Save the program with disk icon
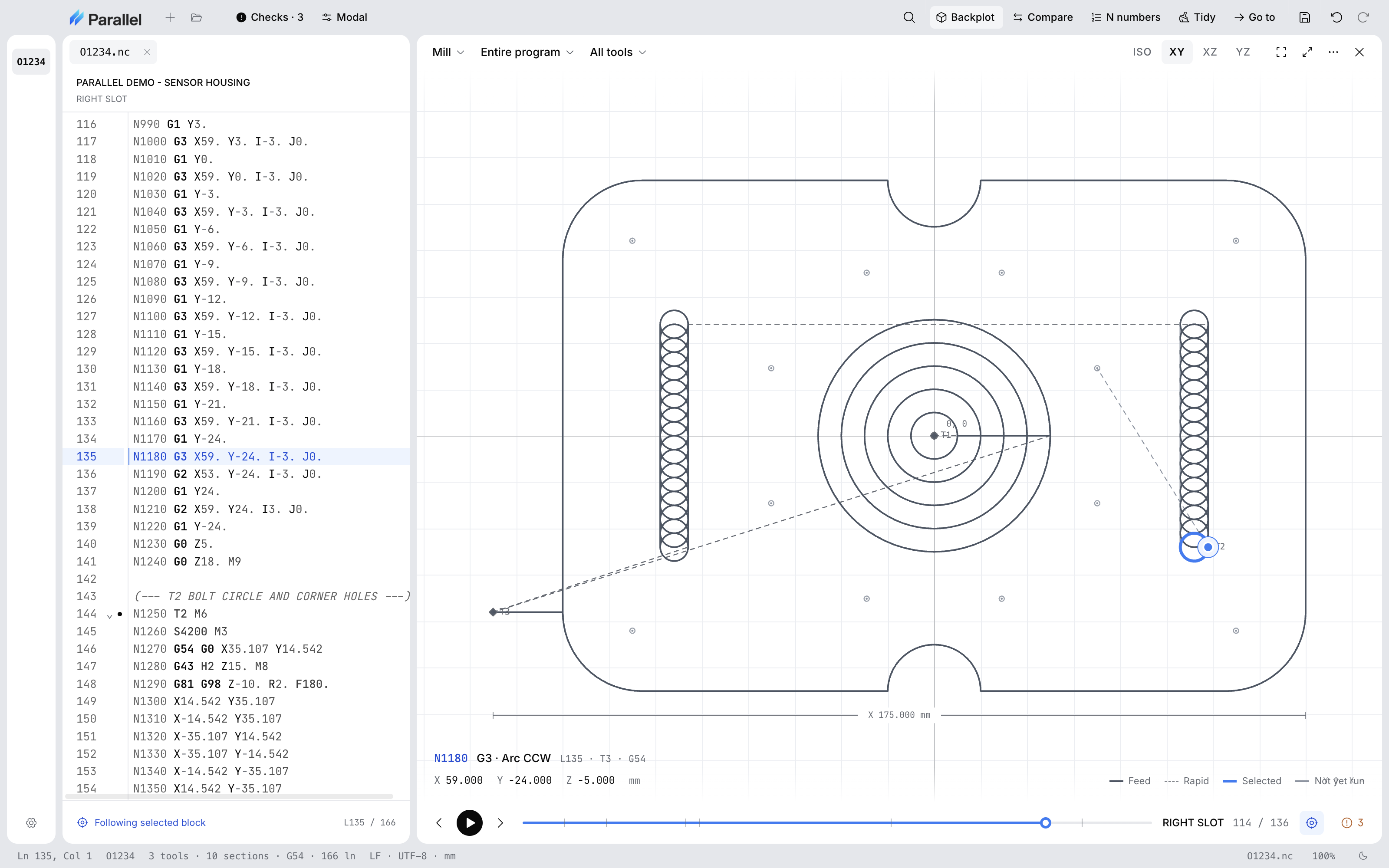Image resolution: width=1389 pixels, height=868 pixels. pos(1305,18)
